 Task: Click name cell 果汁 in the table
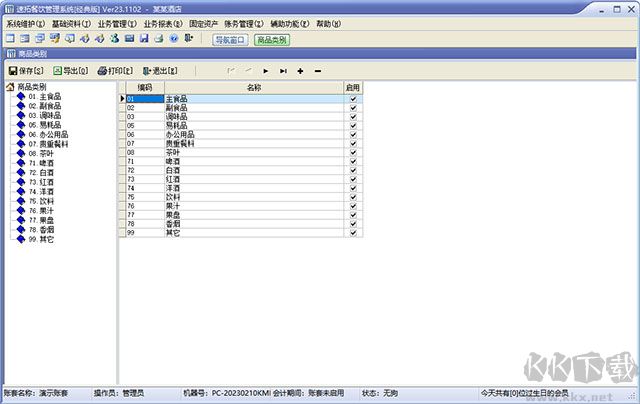click(x=254, y=206)
